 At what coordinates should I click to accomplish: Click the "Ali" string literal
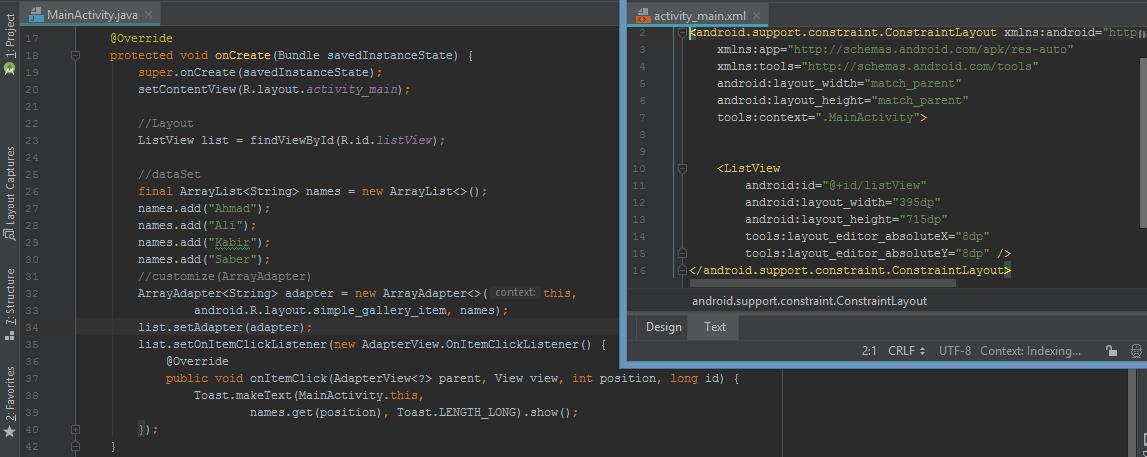tap(226, 225)
